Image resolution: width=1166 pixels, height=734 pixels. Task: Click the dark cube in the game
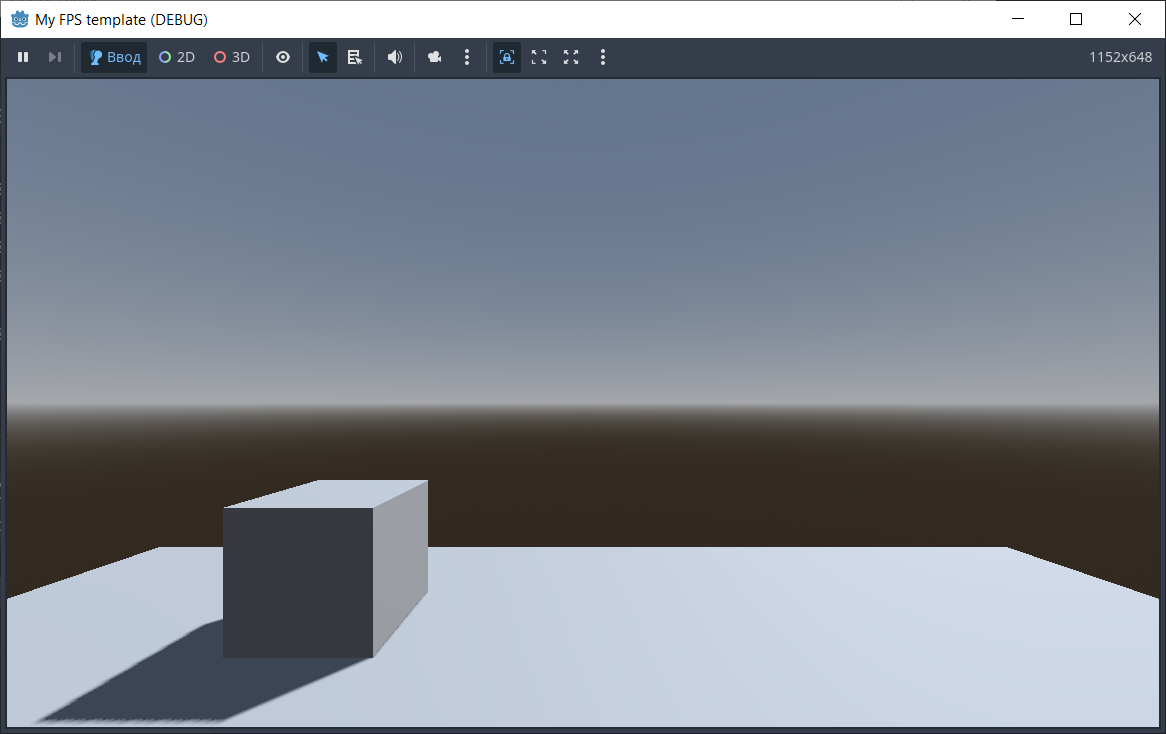coord(298,582)
